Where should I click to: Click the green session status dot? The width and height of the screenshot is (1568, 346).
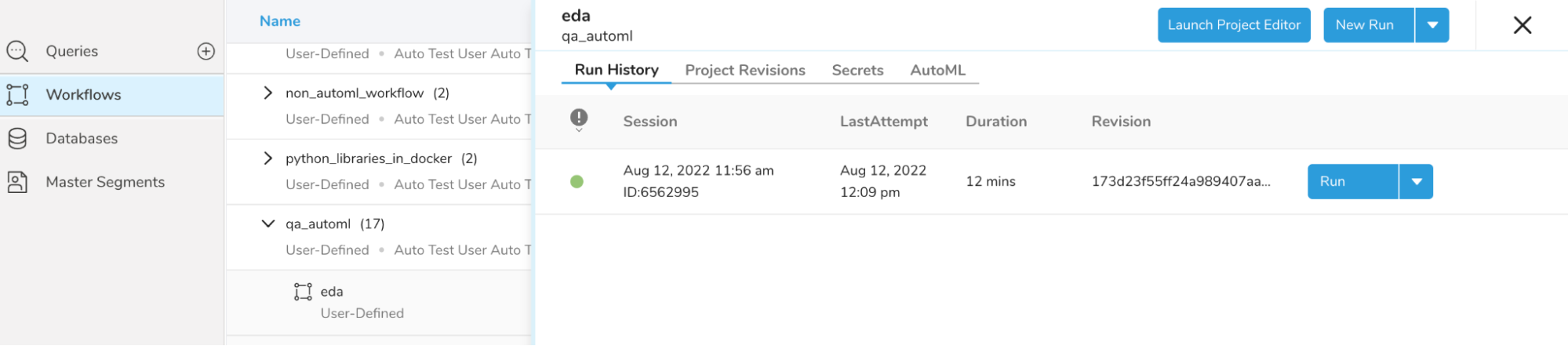click(x=577, y=182)
